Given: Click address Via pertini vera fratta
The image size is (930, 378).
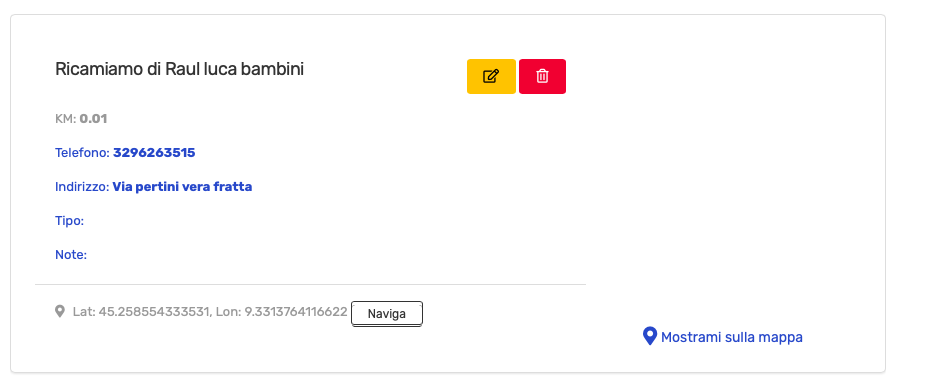Looking at the screenshot, I should pos(182,187).
